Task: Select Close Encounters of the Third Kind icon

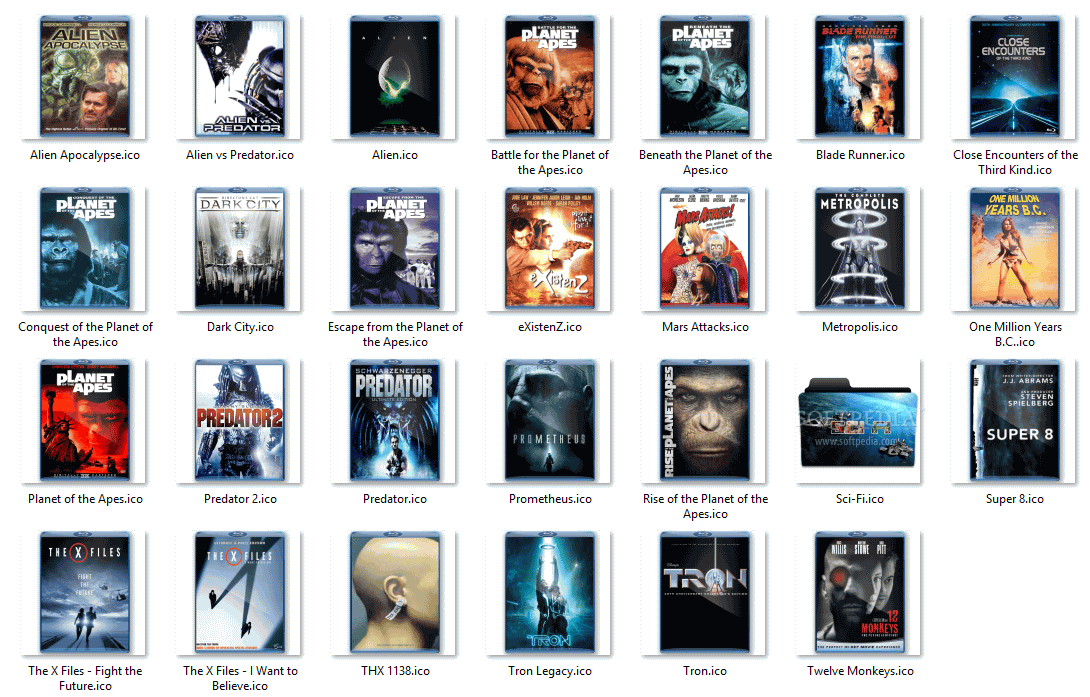Action: click(1015, 76)
